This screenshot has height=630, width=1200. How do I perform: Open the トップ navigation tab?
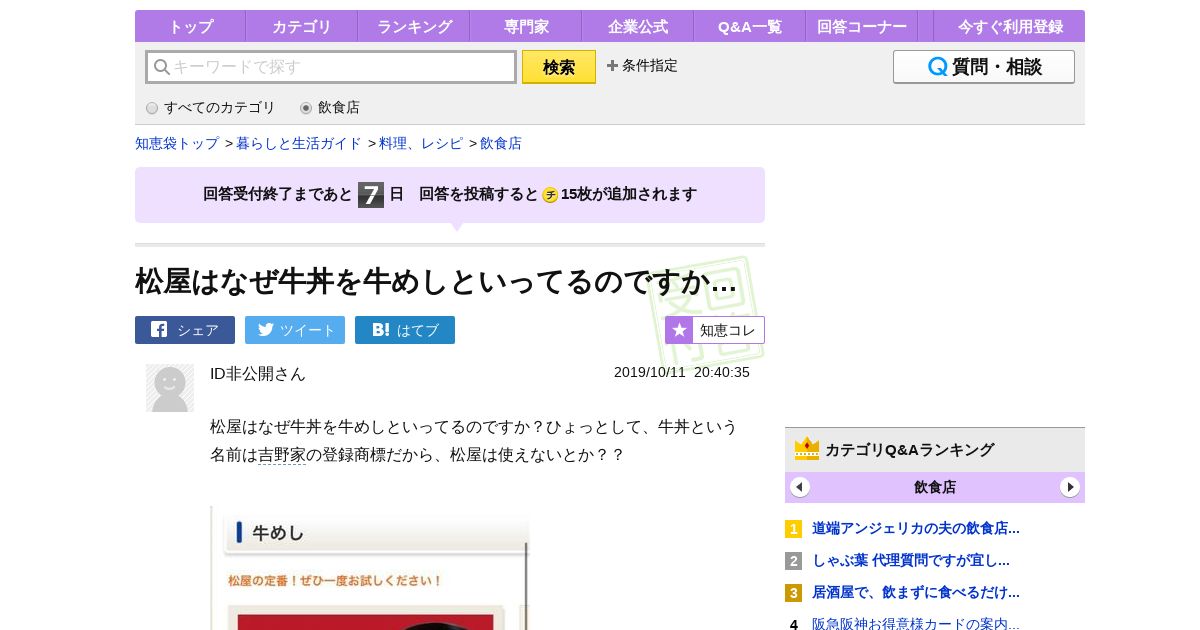coord(190,26)
